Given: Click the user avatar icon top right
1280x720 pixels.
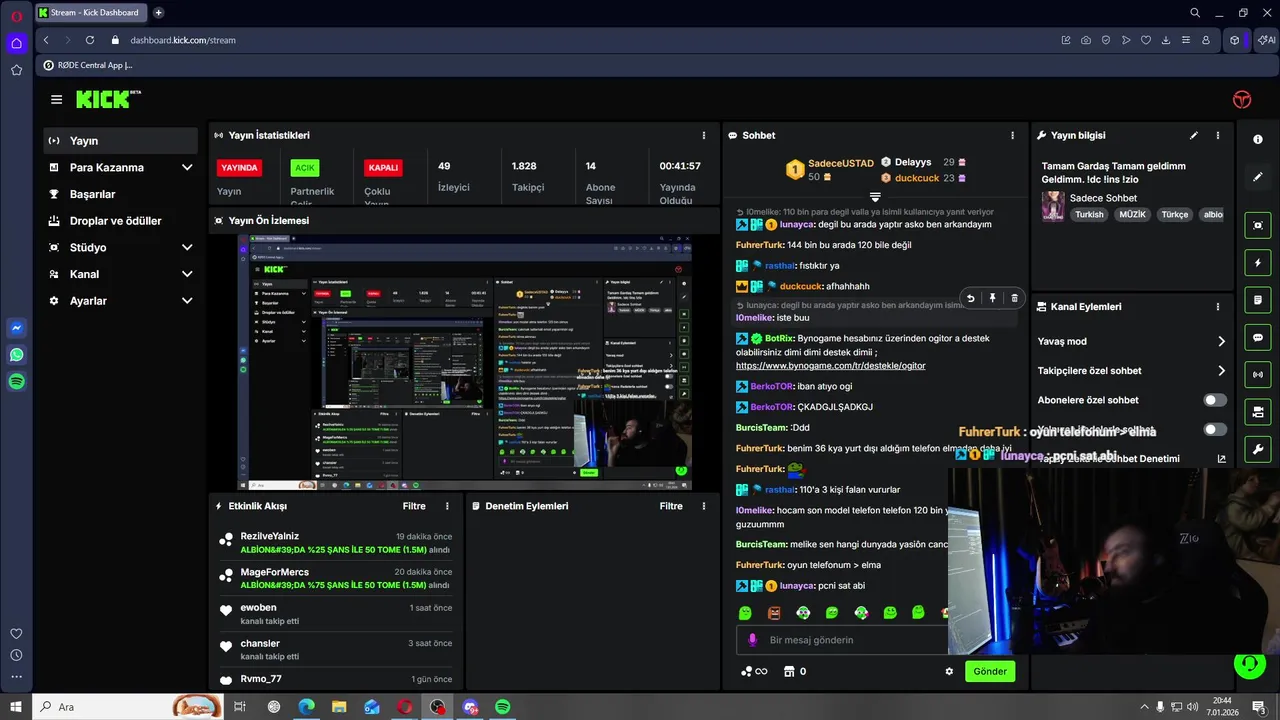Looking at the screenshot, I should (x=1242, y=99).
